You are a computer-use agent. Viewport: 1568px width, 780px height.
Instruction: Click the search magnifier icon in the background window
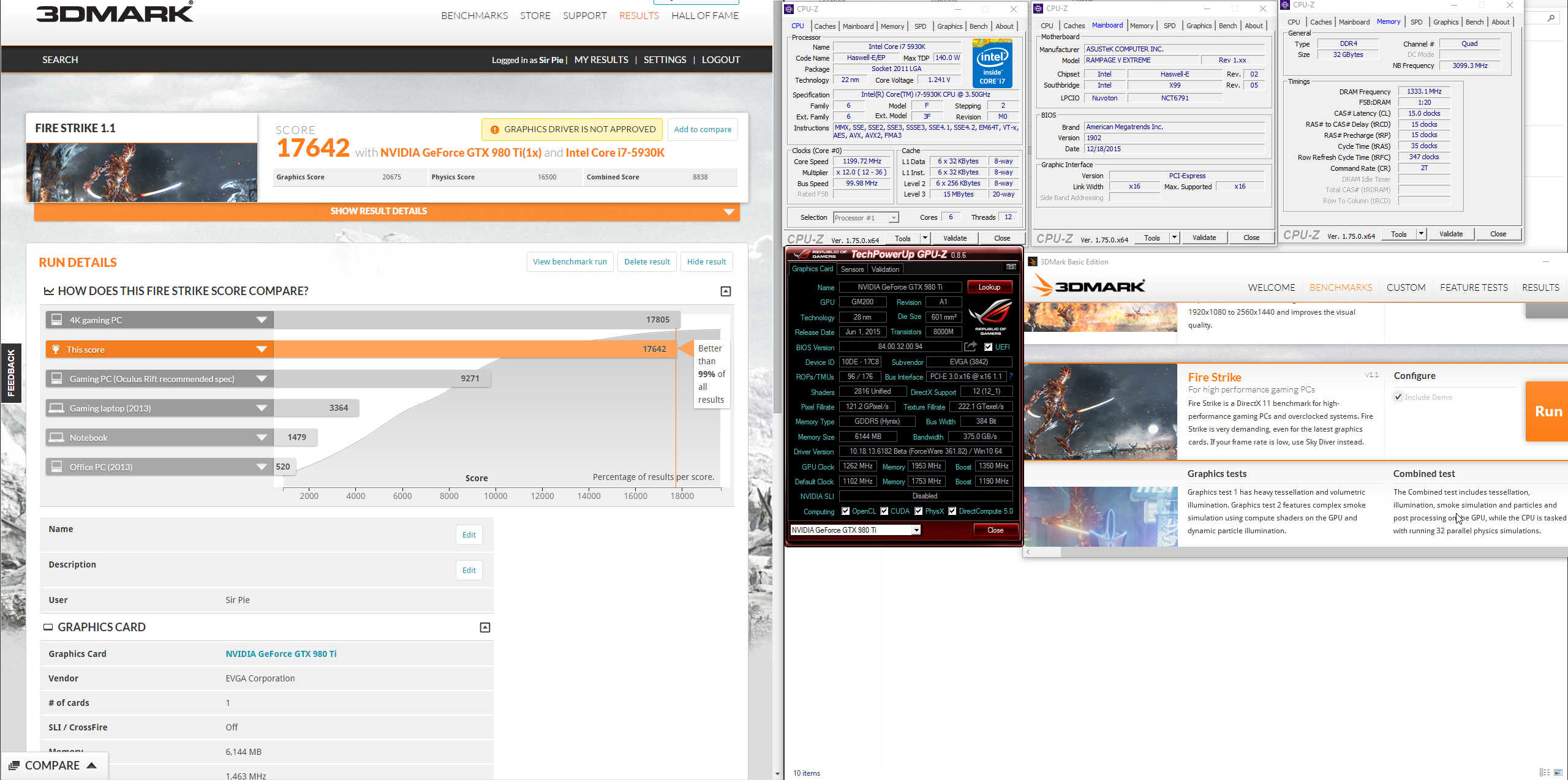point(1550,18)
